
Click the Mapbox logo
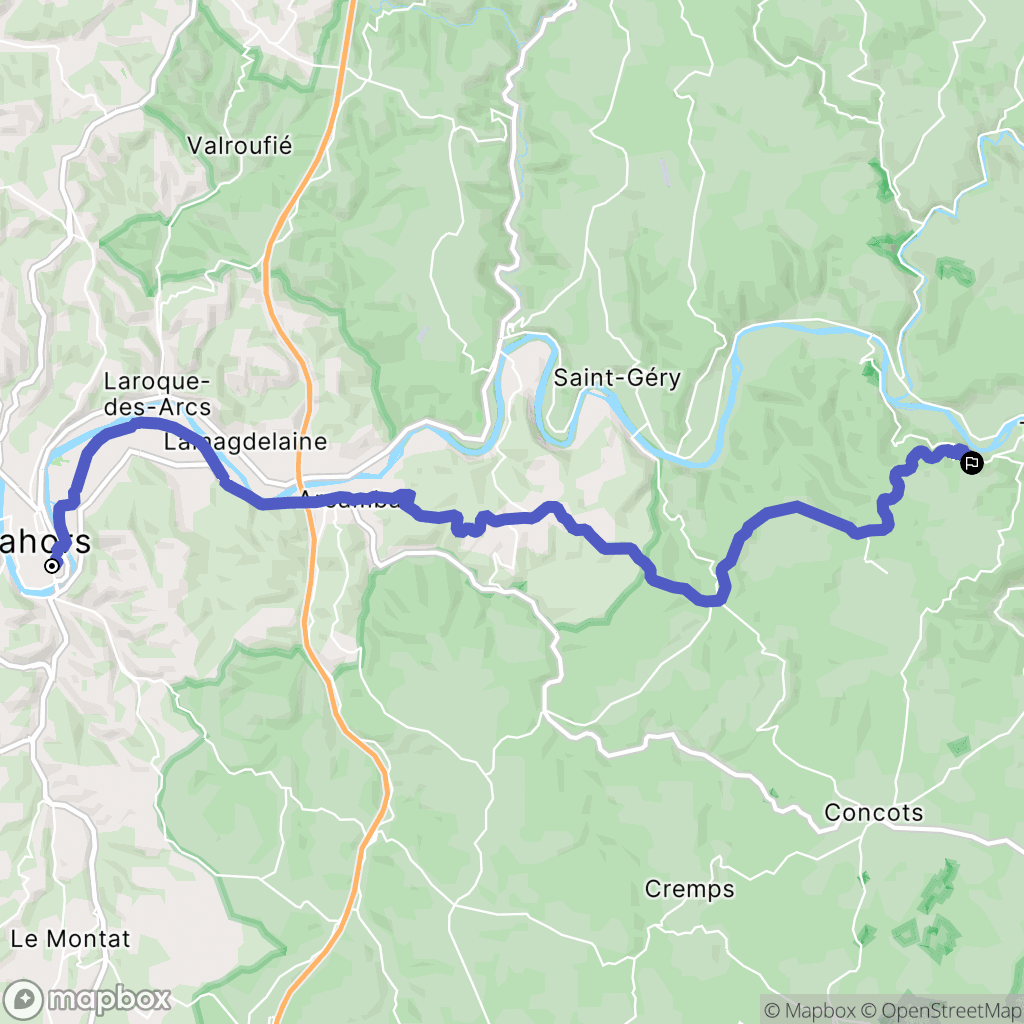pyautogui.click(x=86, y=999)
